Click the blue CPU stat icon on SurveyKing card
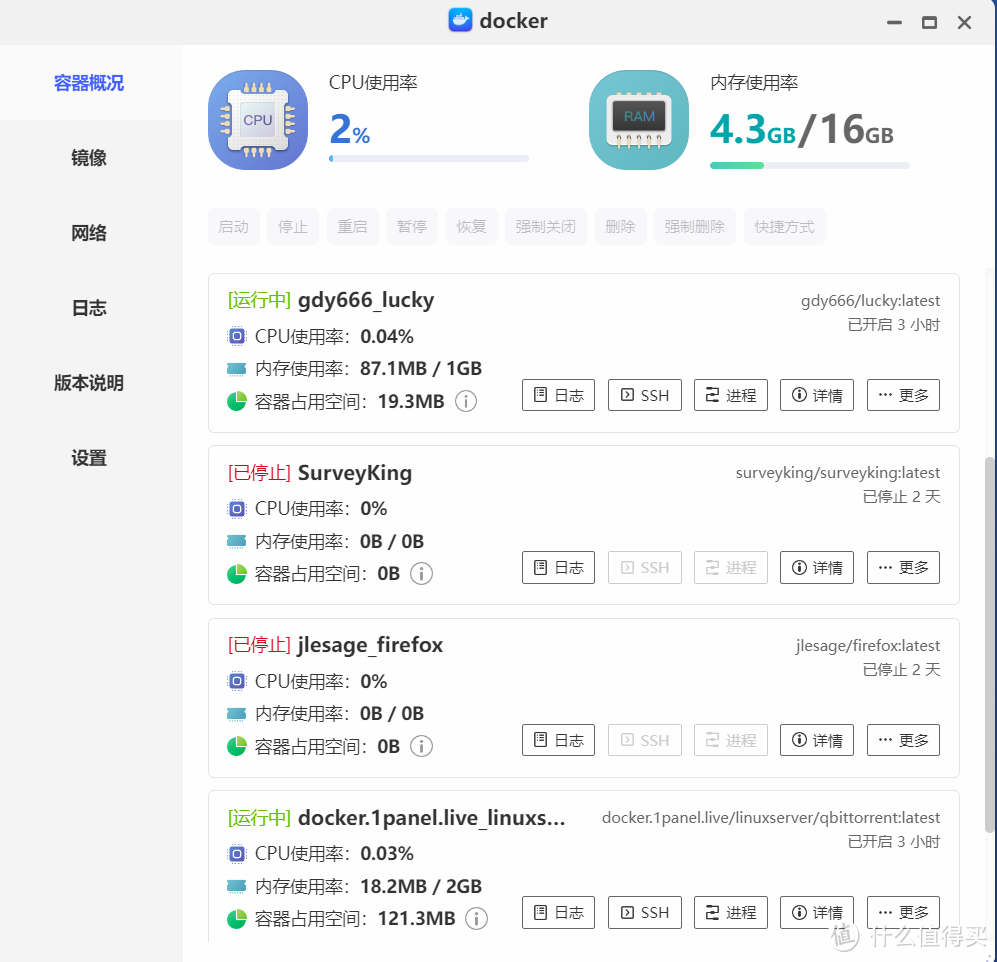The width and height of the screenshot is (997, 962). coord(236,508)
